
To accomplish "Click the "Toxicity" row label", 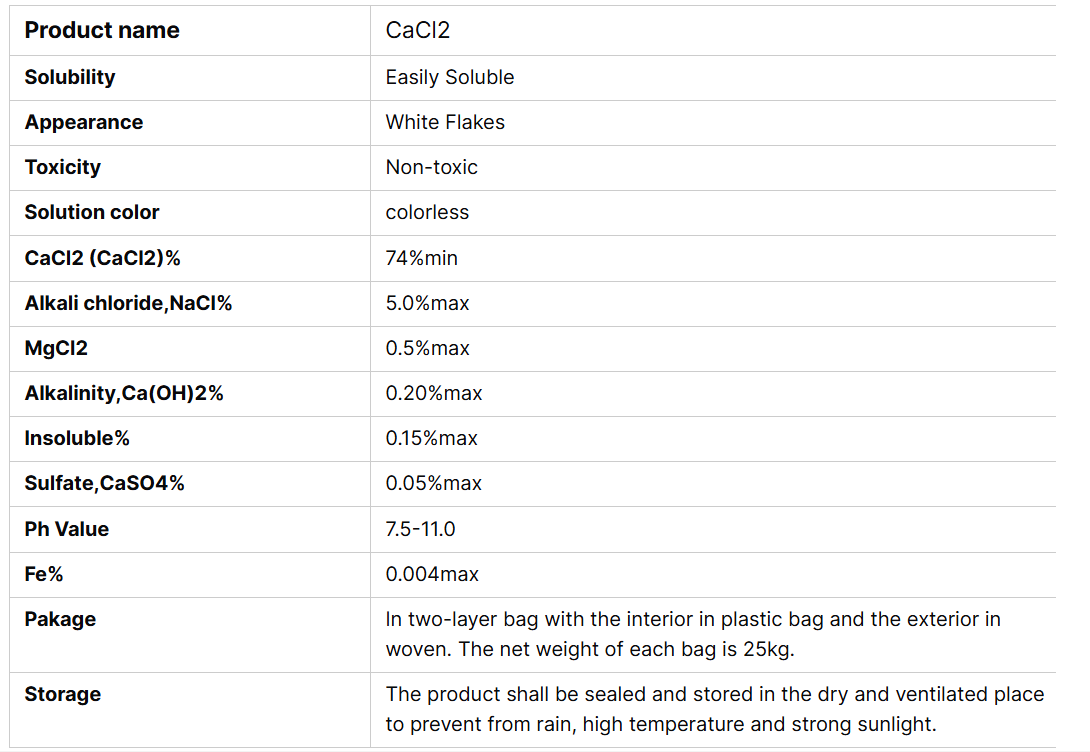I will click(63, 167).
